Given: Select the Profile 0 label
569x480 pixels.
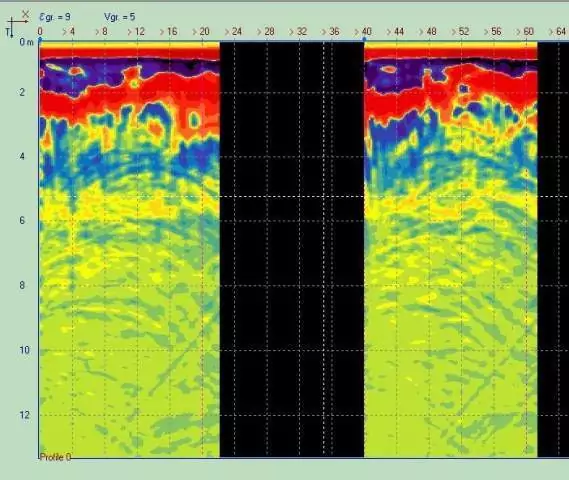Looking at the screenshot, I should (x=55, y=457).
